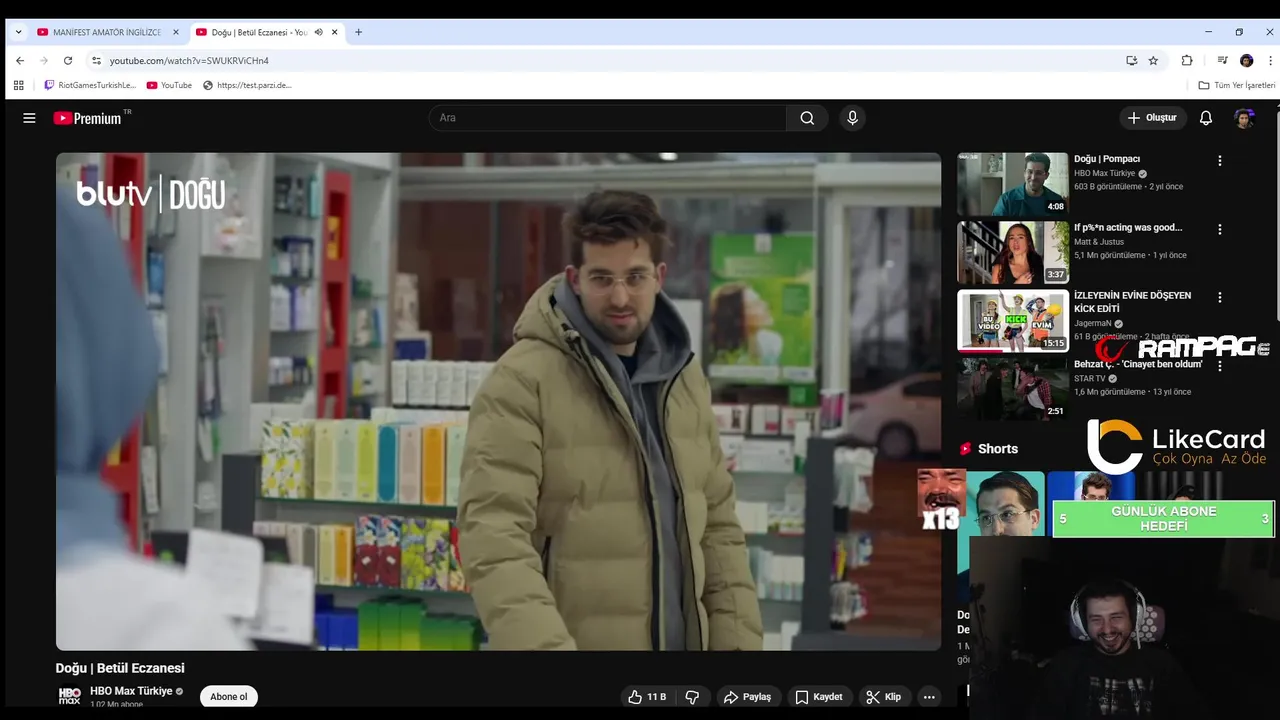Image resolution: width=1280 pixels, height=720 pixels.
Task: Start voice search with the microphone icon
Action: pos(852,118)
